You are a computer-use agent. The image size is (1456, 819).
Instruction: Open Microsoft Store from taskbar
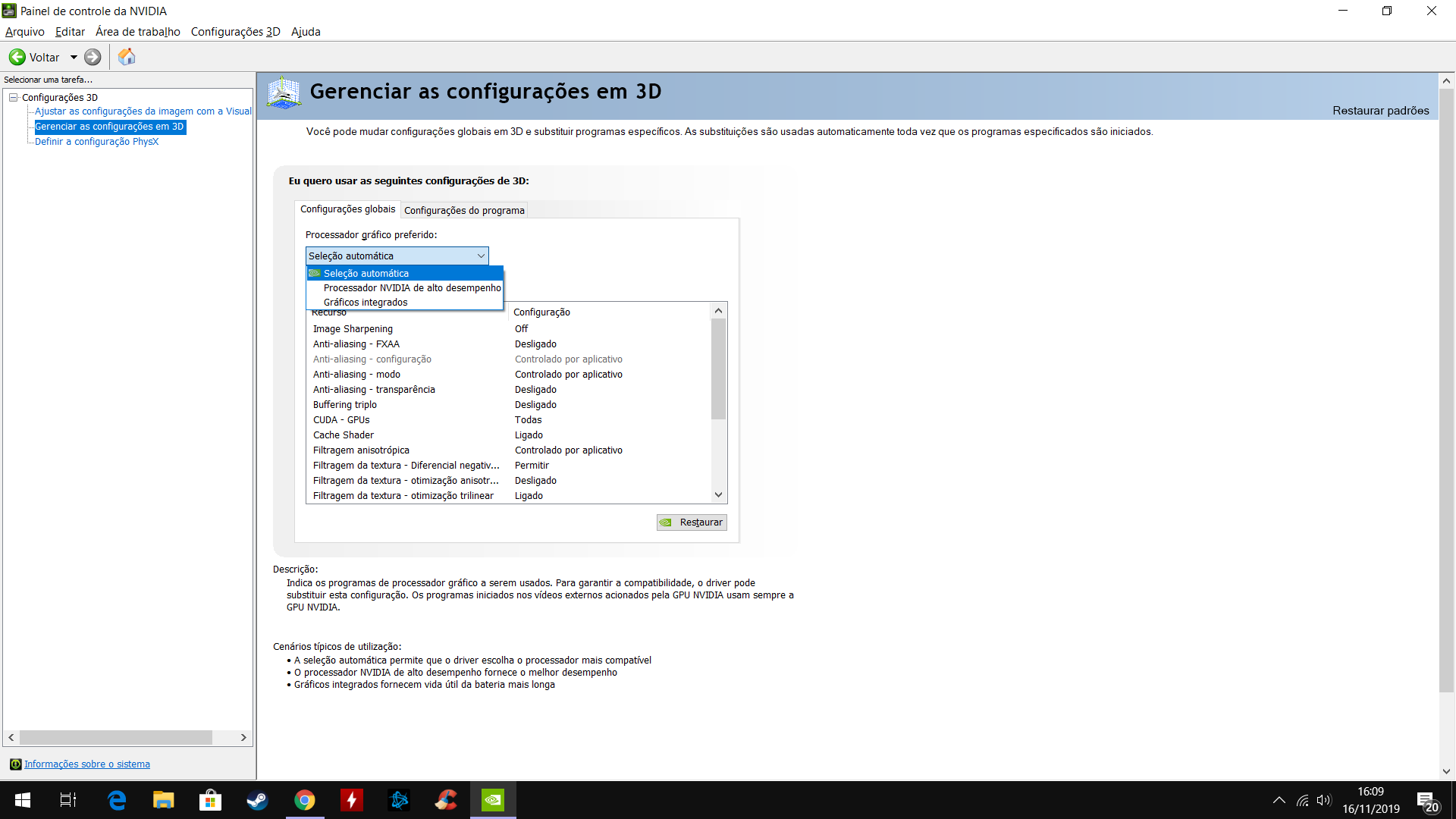tap(210, 800)
